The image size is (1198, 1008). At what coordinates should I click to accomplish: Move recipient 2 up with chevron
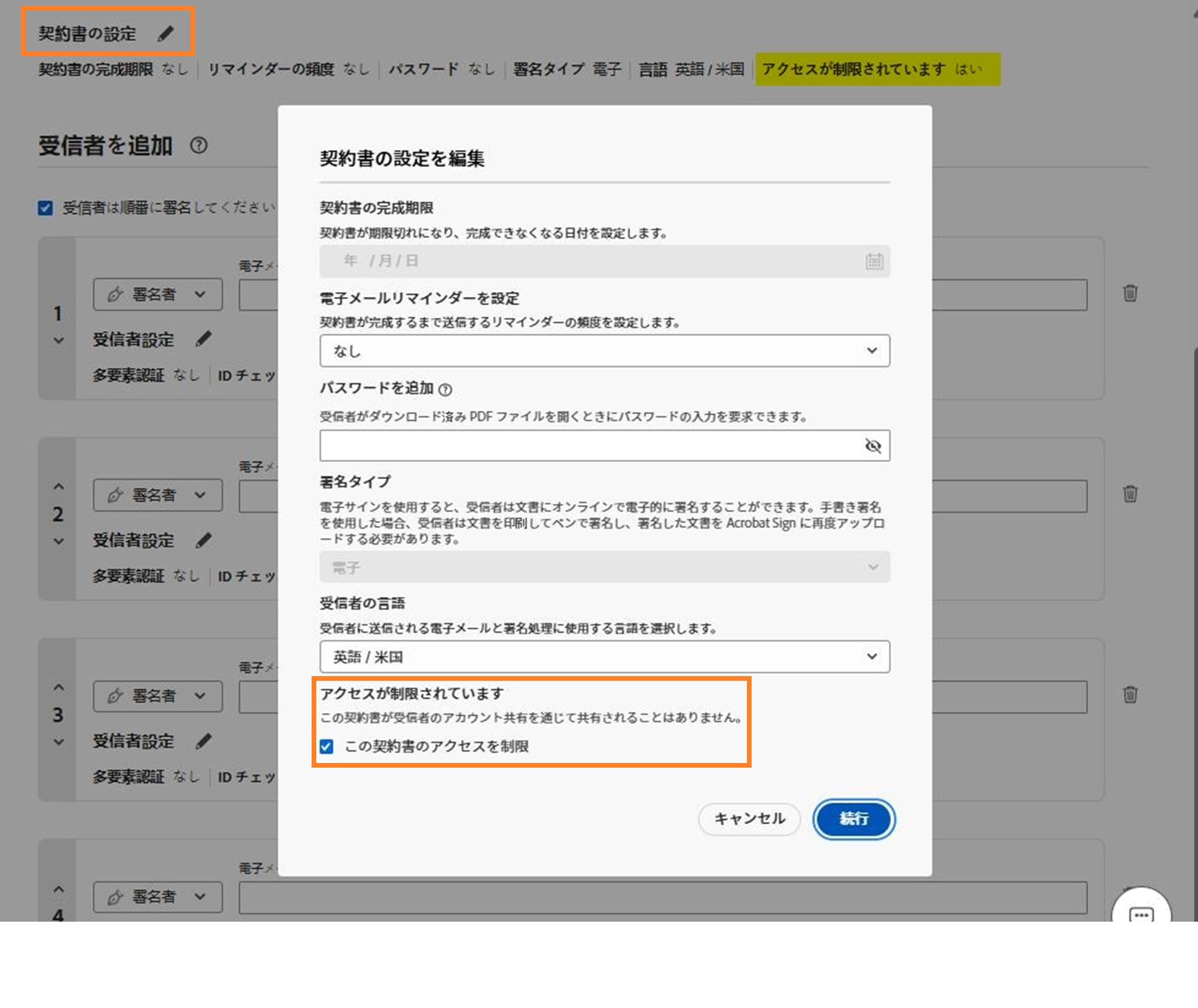pyautogui.click(x=58, y=487)
